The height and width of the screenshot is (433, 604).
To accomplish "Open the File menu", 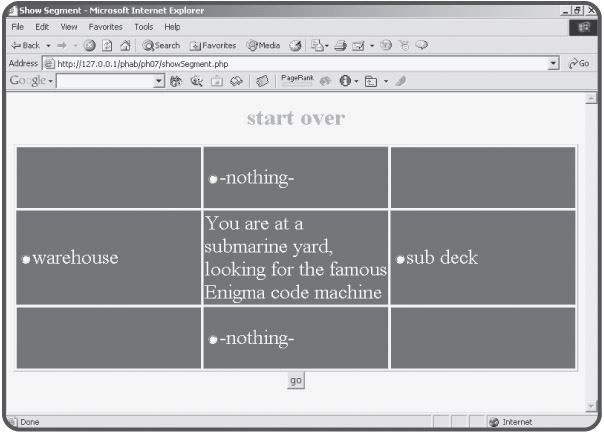I will [x=17, y=26].
